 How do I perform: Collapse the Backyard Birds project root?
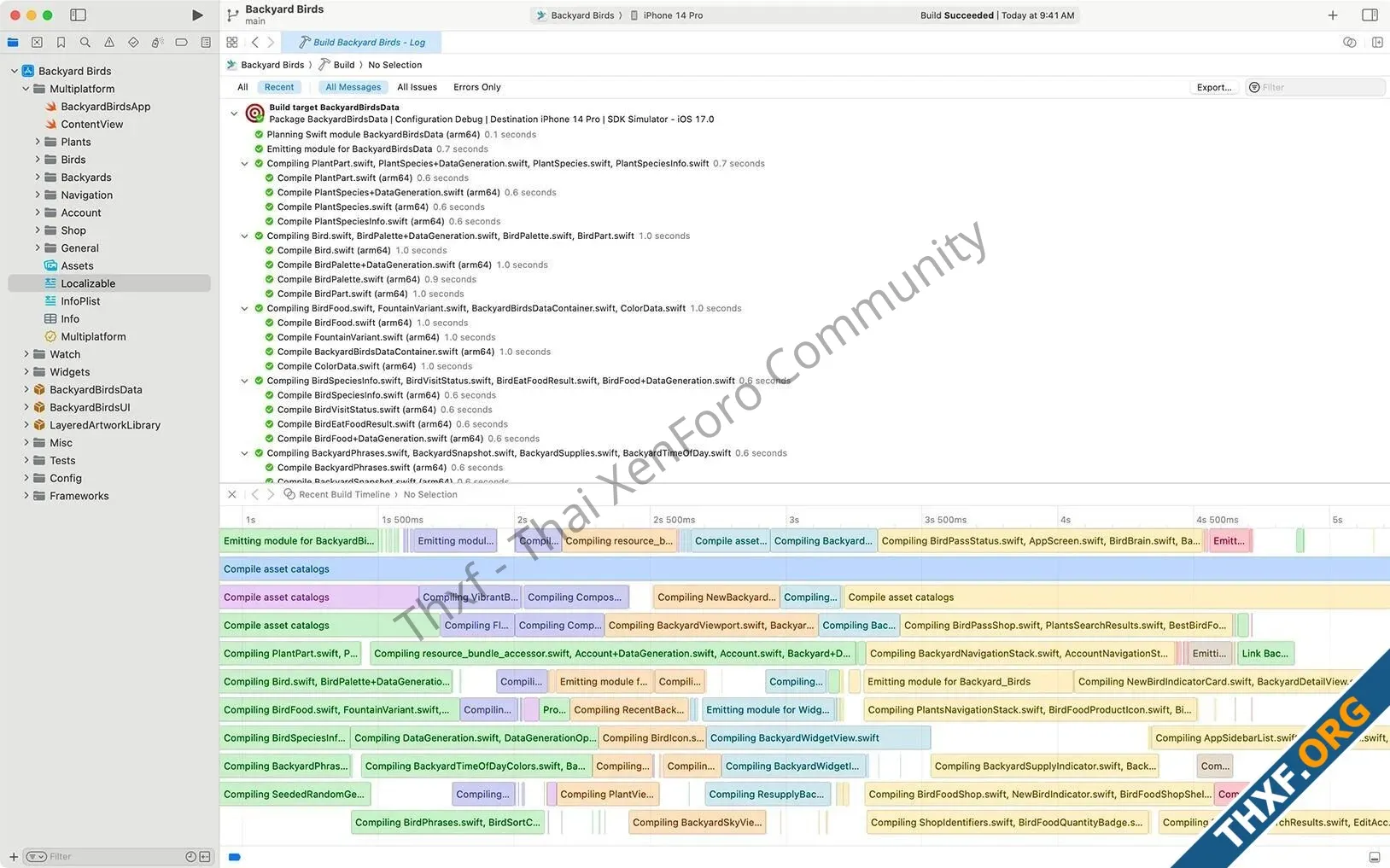(x=15, y=71)
